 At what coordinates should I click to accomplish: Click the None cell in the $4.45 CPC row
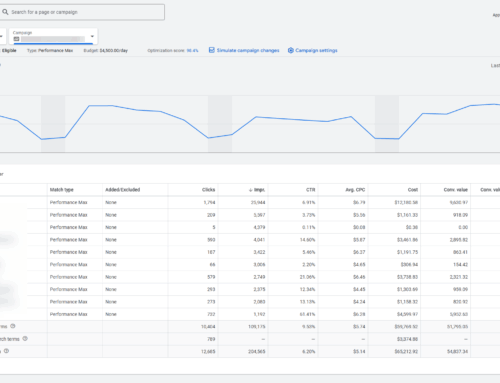click(x=111, y=289)
